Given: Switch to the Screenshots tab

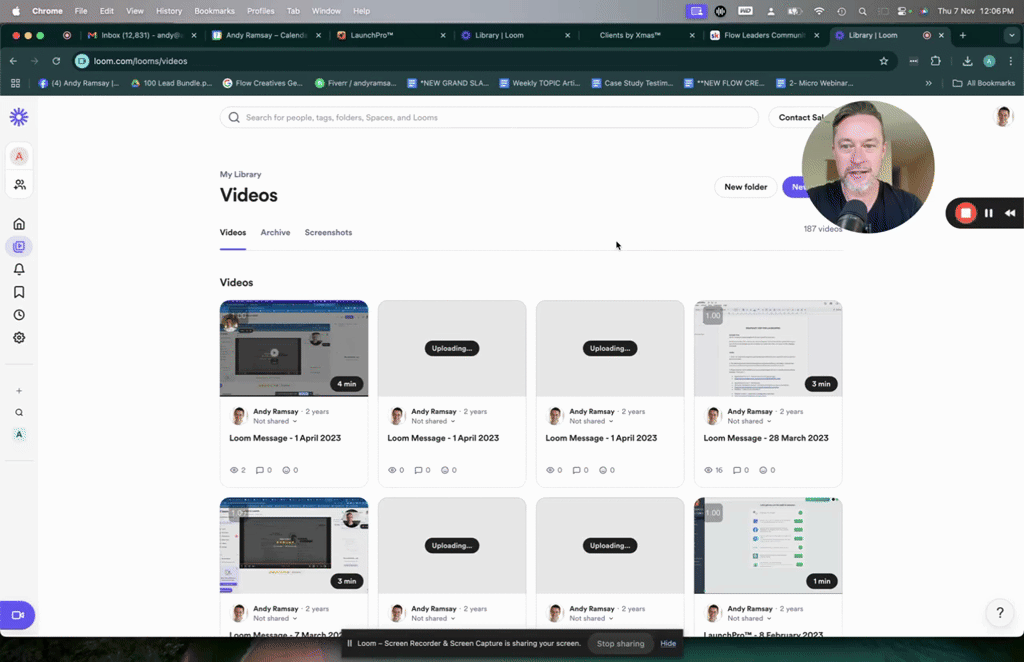Looking at the screenshot, I should [328, 232].
